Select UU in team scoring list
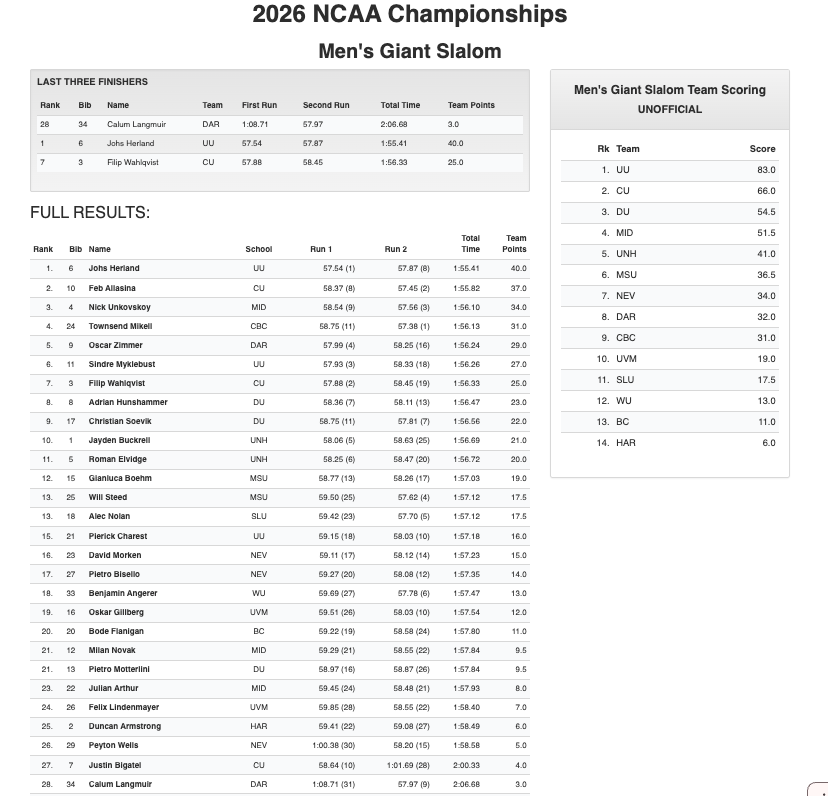 623,170
